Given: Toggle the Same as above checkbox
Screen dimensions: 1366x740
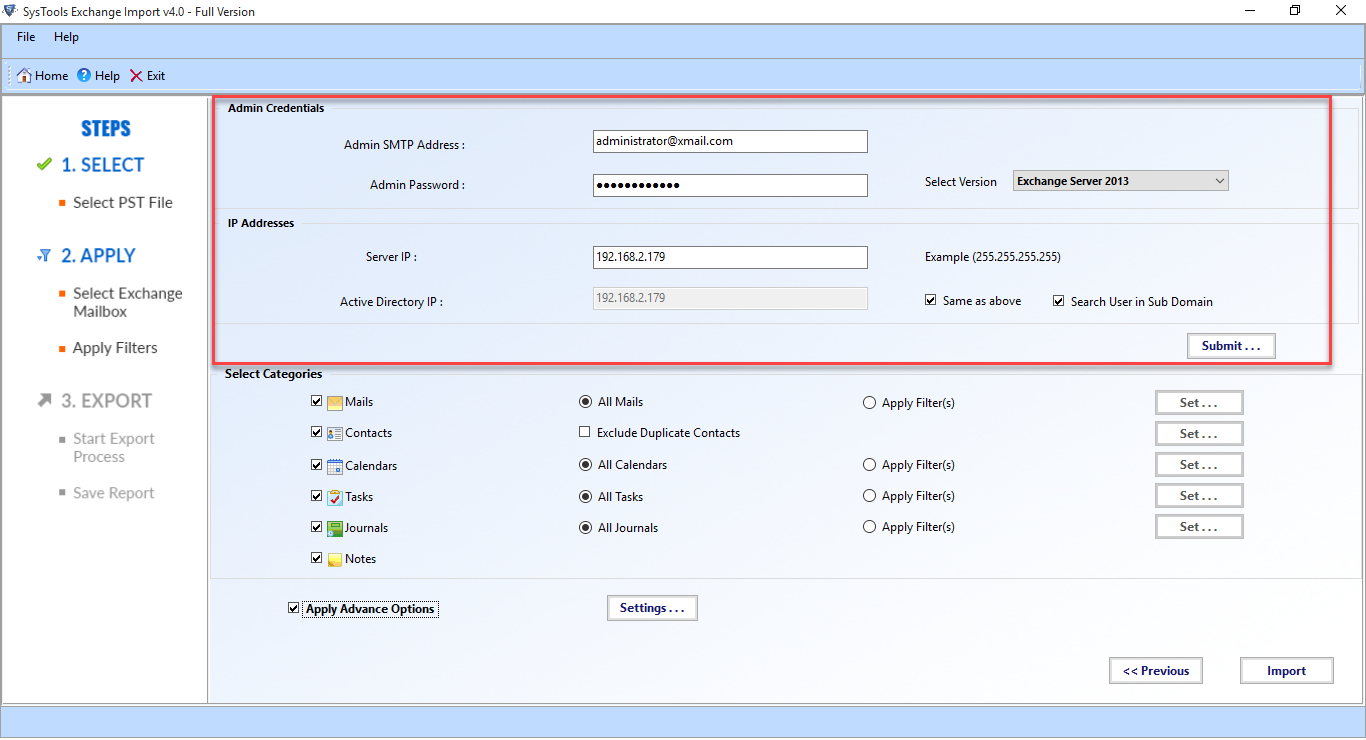Looking at the screenshot, I should 931,300.
